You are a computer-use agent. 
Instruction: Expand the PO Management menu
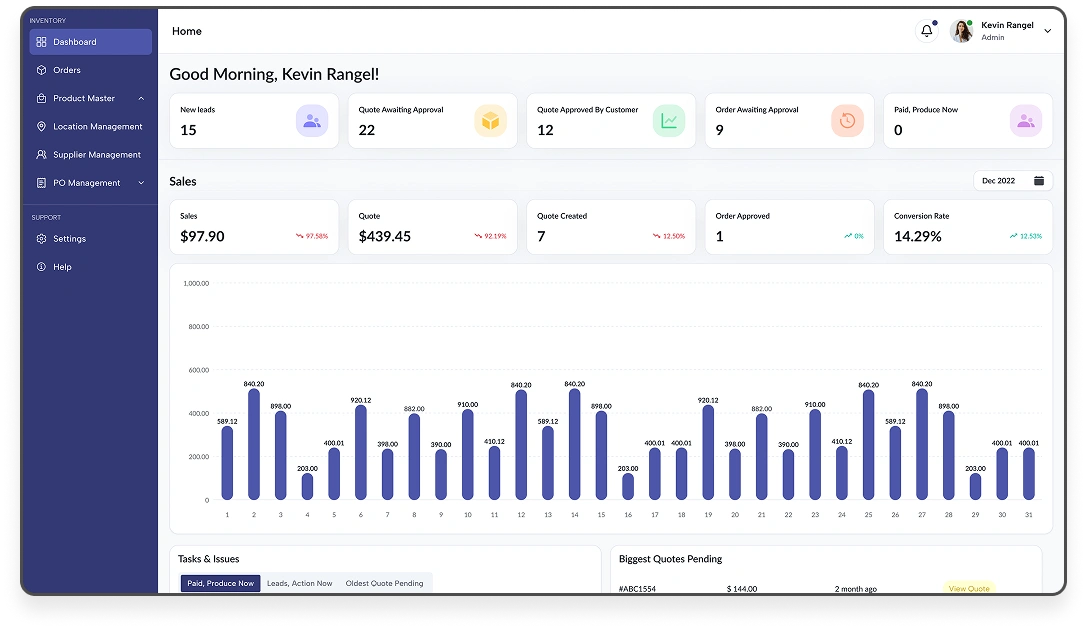141,183
